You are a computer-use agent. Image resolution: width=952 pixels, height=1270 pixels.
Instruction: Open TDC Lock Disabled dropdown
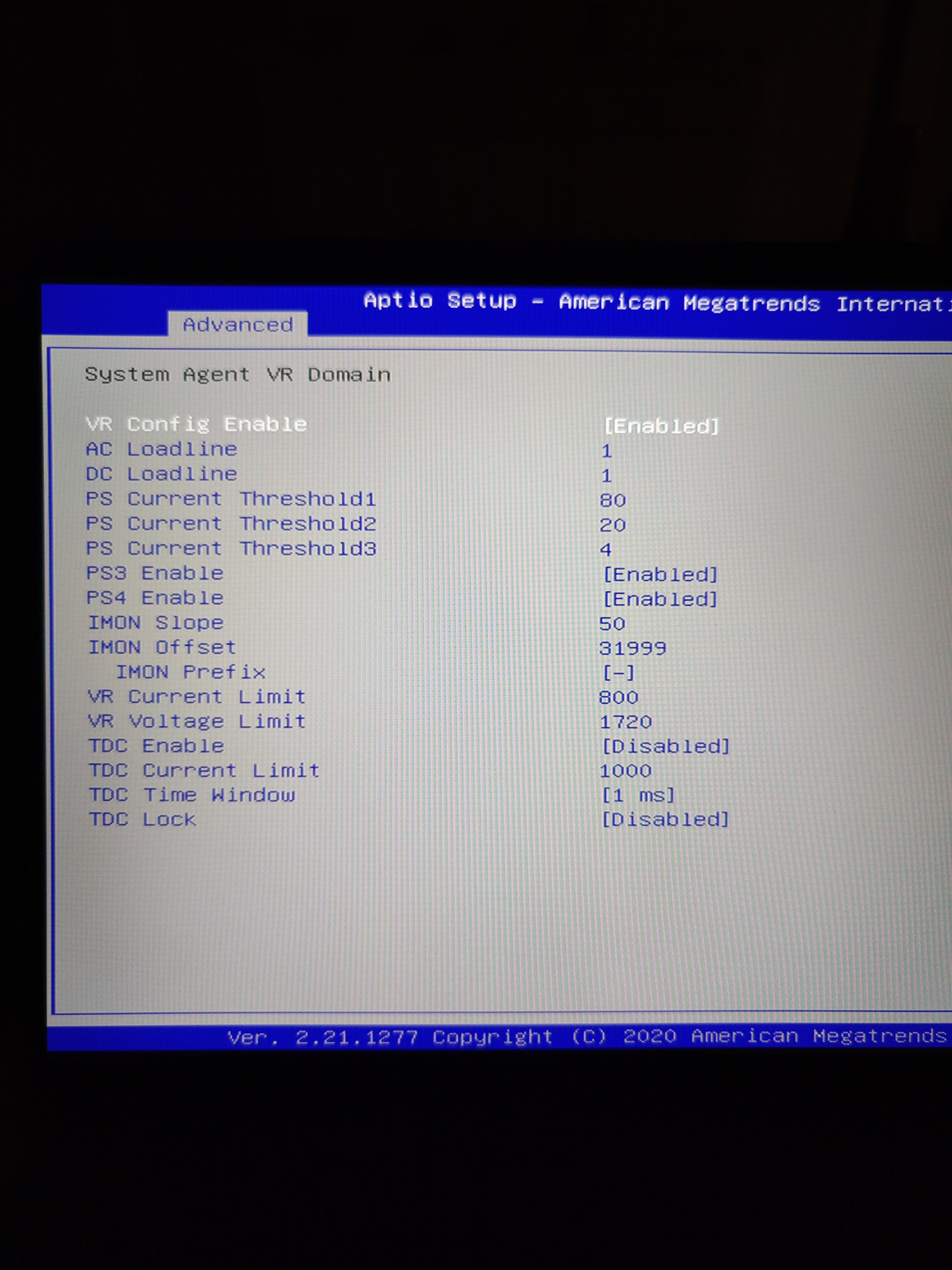click(665, 819)
